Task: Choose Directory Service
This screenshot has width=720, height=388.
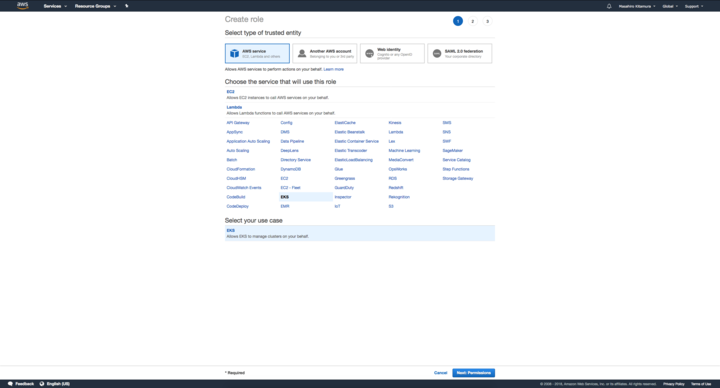Action: coord(295,160)
